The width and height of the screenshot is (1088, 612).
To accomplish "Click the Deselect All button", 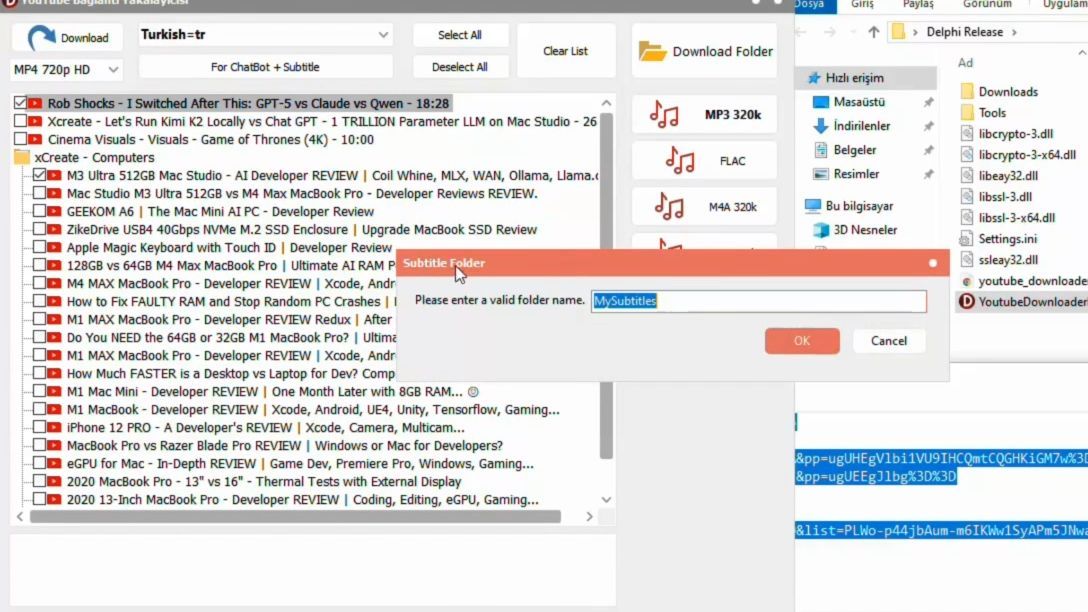I will coord(460,67).
